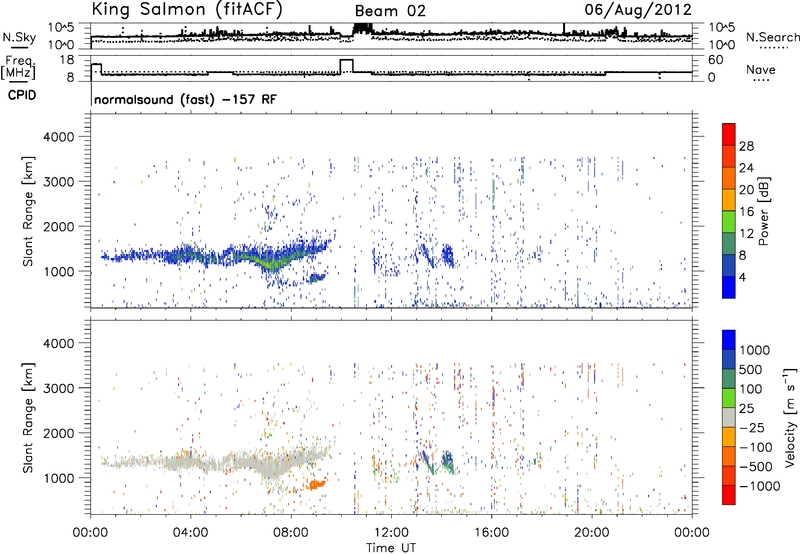Click the red bottom of velocity colorbar

[x=729, y=495]
